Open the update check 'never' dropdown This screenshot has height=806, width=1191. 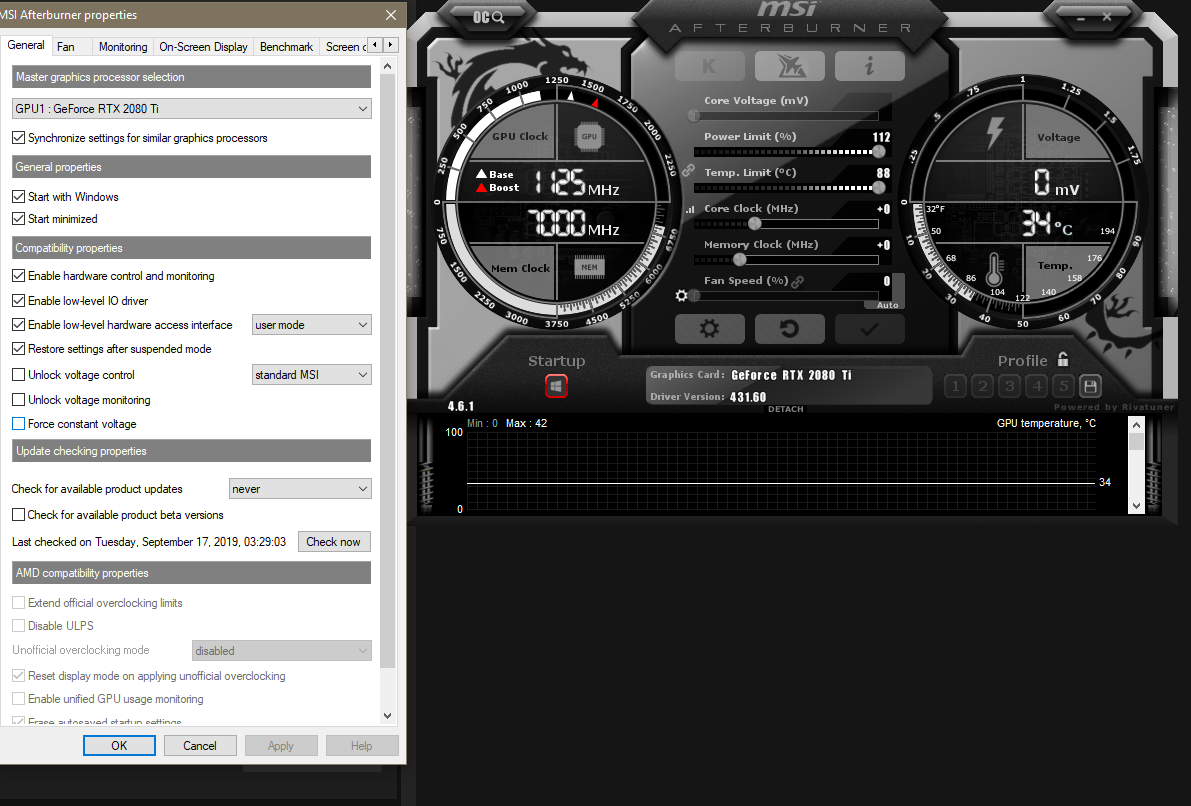click(300, 488)
